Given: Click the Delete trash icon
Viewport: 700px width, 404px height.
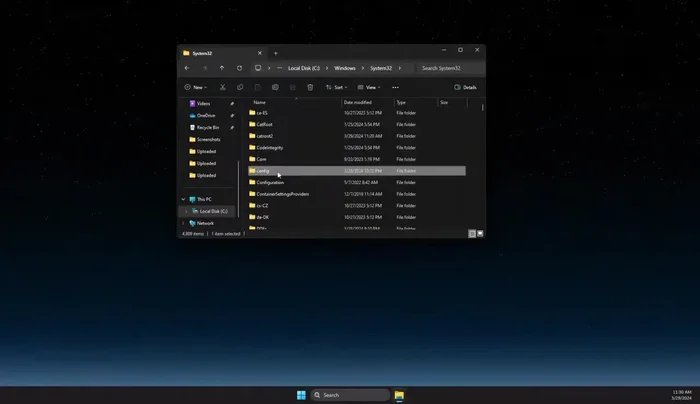Looking at the screenshot, I should tap(310, 87).
